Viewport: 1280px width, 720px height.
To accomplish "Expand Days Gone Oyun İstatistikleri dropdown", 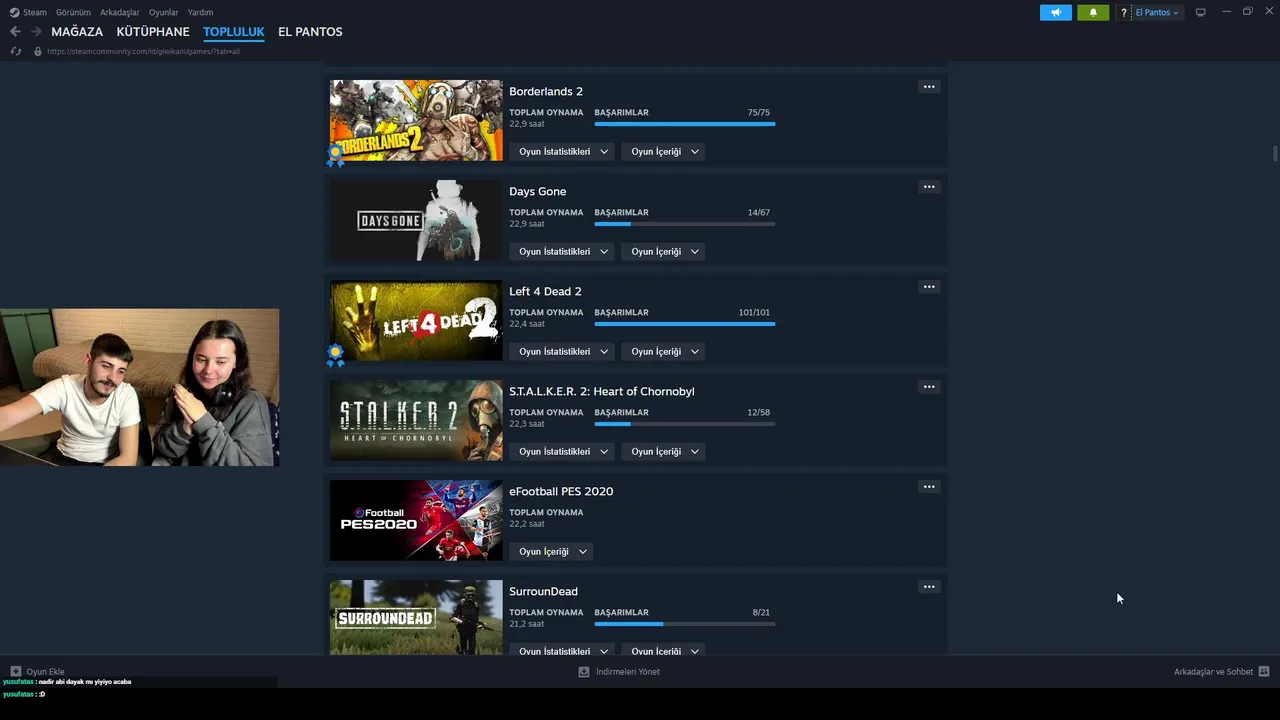I will [x=563, y=251].
